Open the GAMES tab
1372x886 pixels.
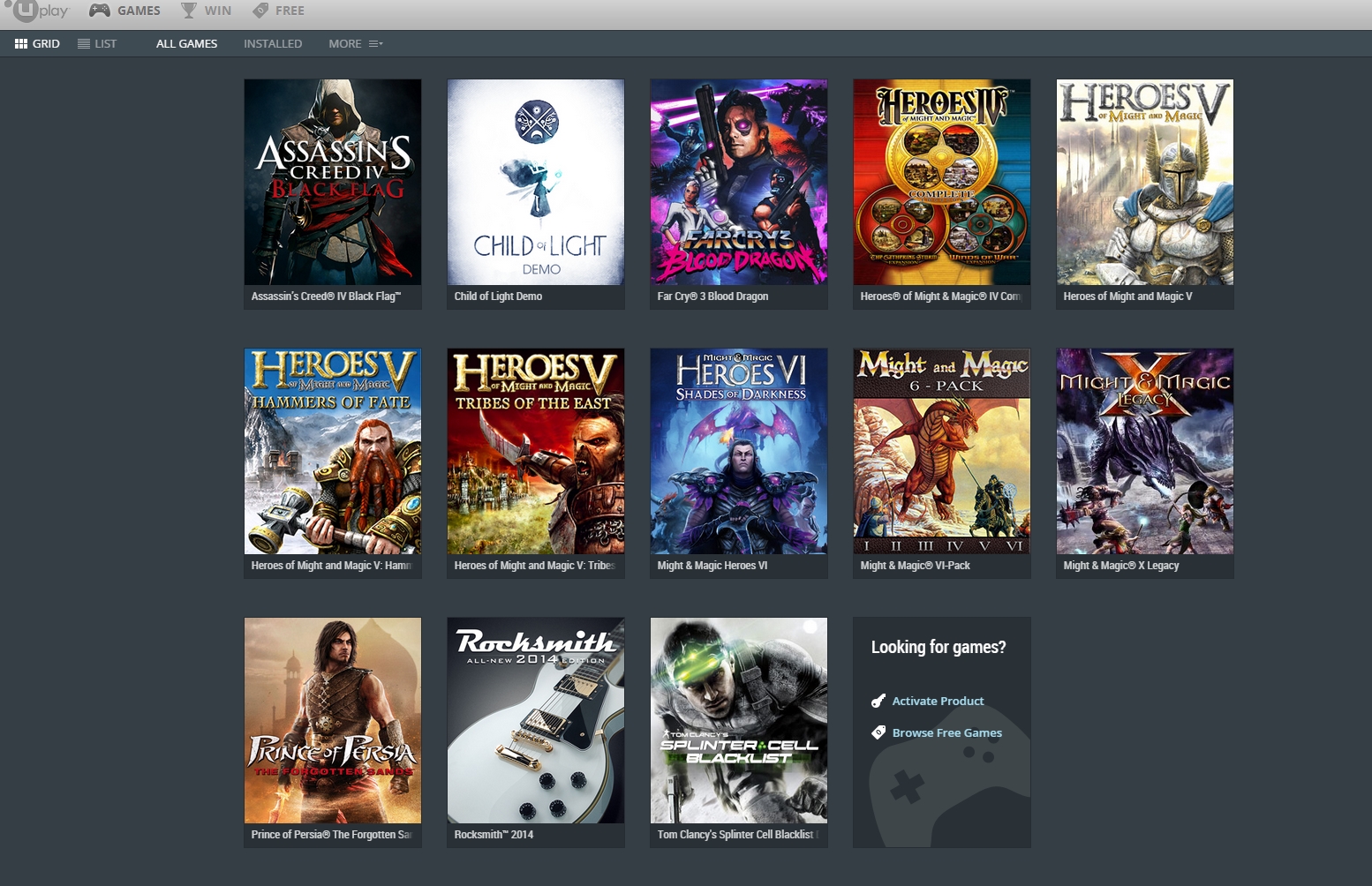point(125,11)
